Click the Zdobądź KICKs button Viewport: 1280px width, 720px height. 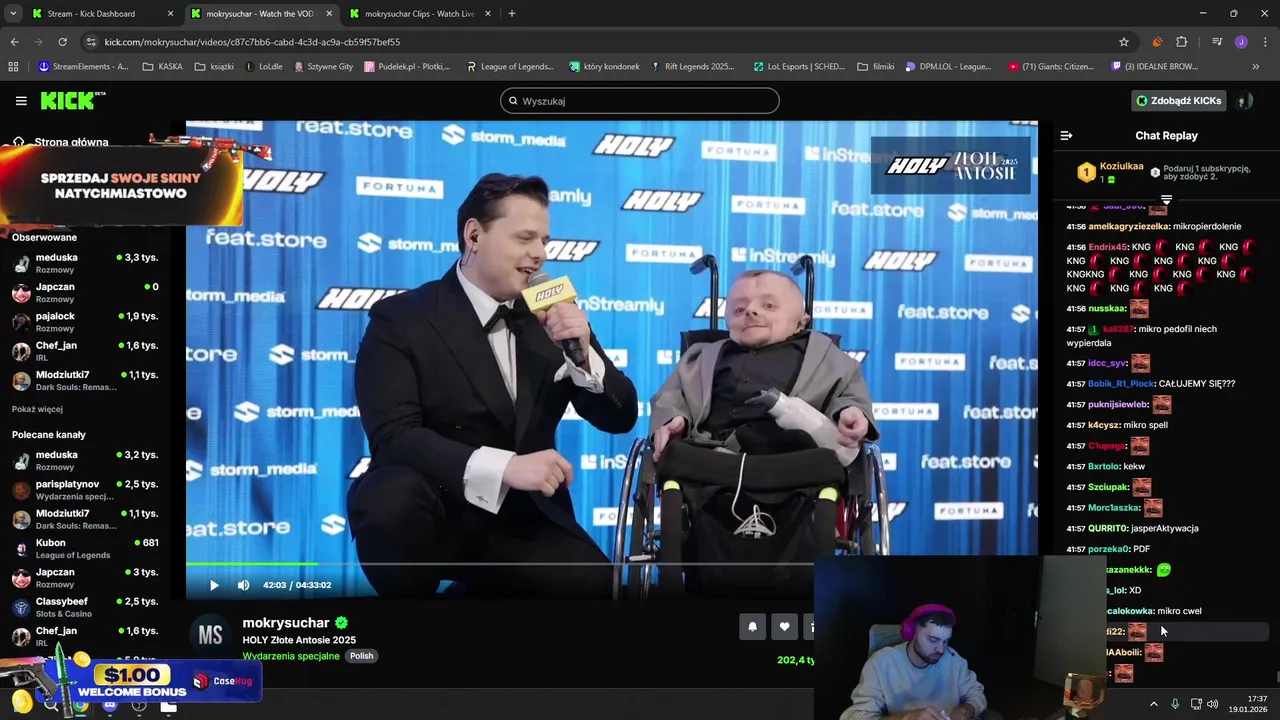pos(1178,101)
